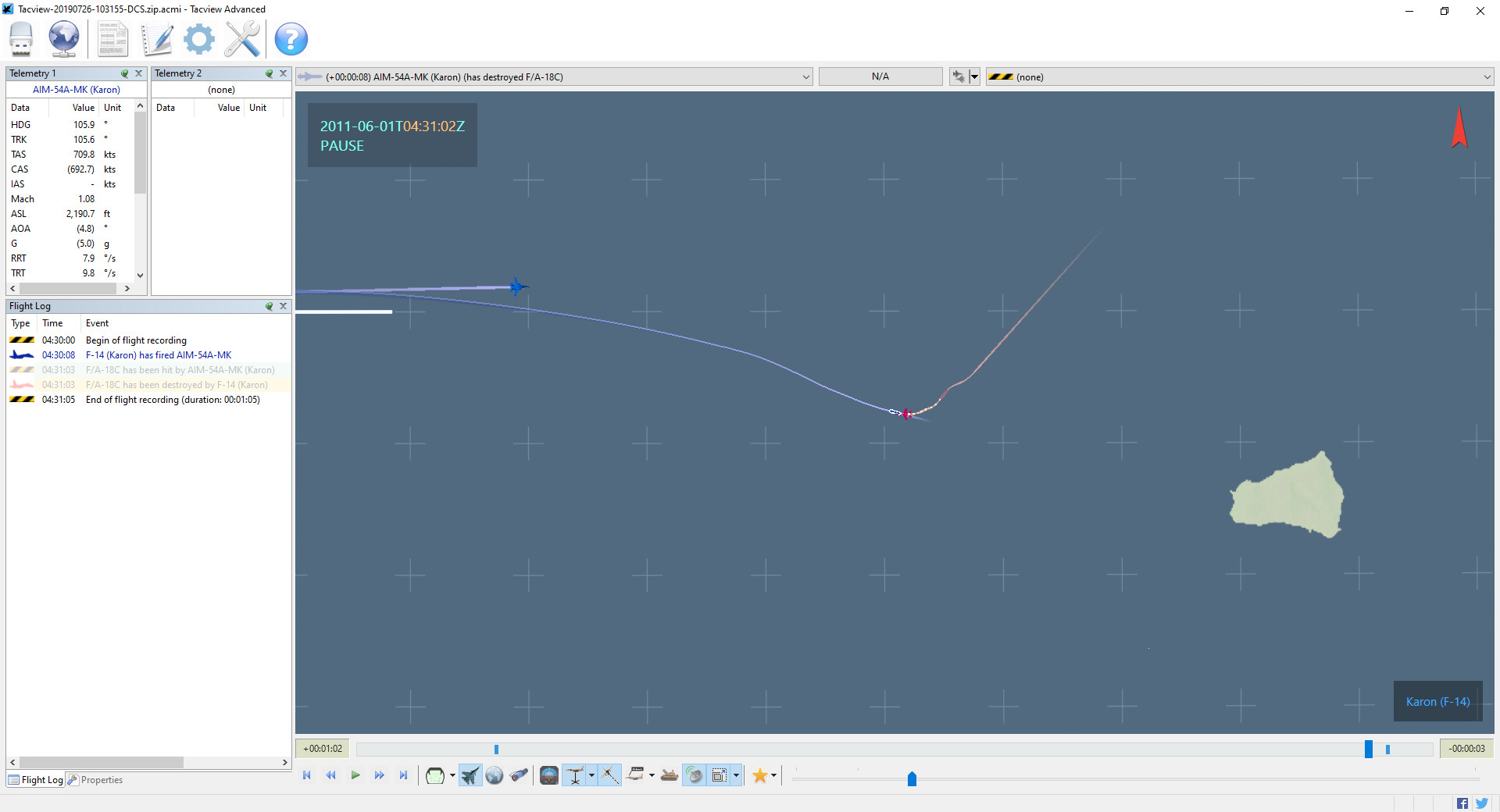Image resolution: width=1500 pixels, height=812 pixels.
Task: Open the second object (none) dropdown
Action: (x=1486, y=77)
